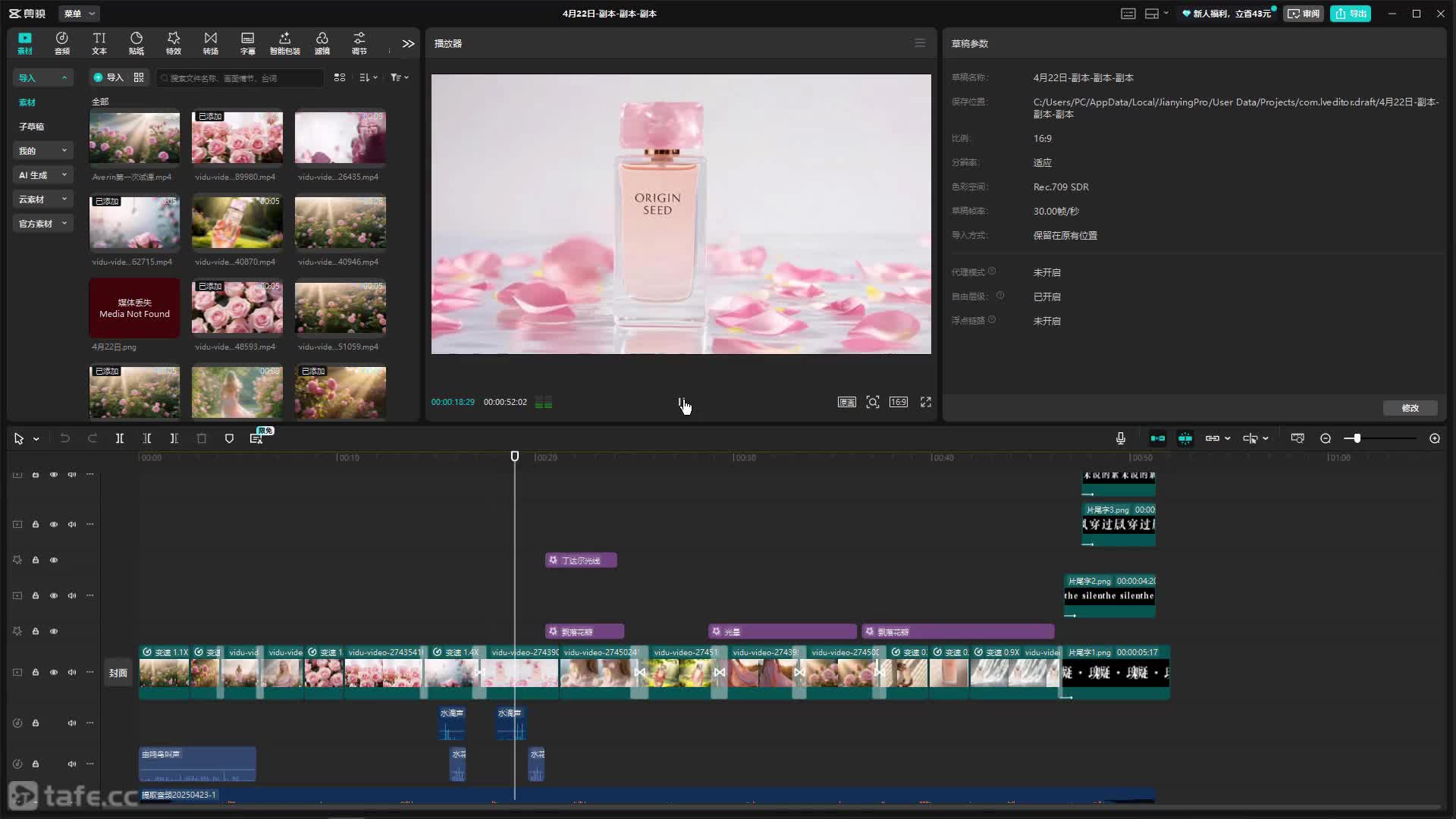The height and width of the screenshot is (819, 1456).
Task: Select the Averin第一次试课.mp4 thumbnail
Action: [134, 137]
